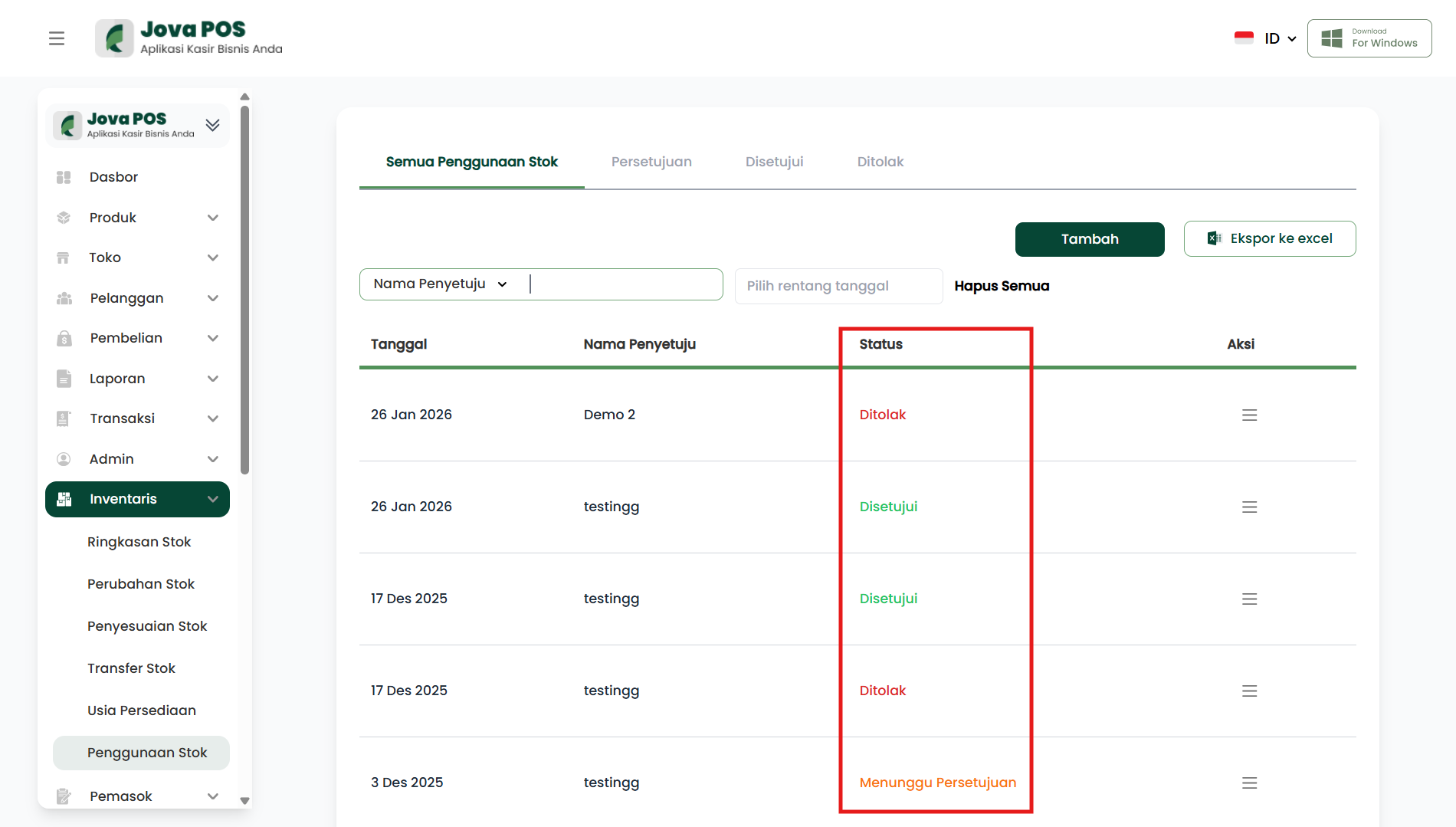
Task: Open Ringkasan Stok from the sidebar
Action: coord(139,542)
